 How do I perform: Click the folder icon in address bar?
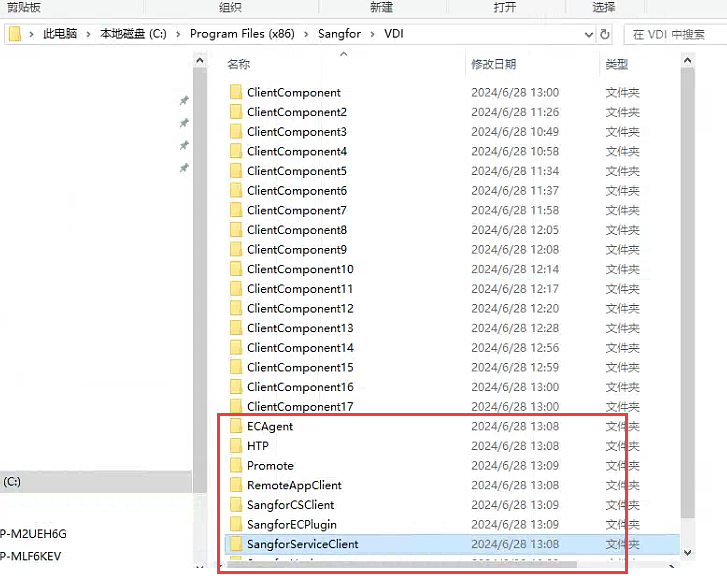(15, 33)
